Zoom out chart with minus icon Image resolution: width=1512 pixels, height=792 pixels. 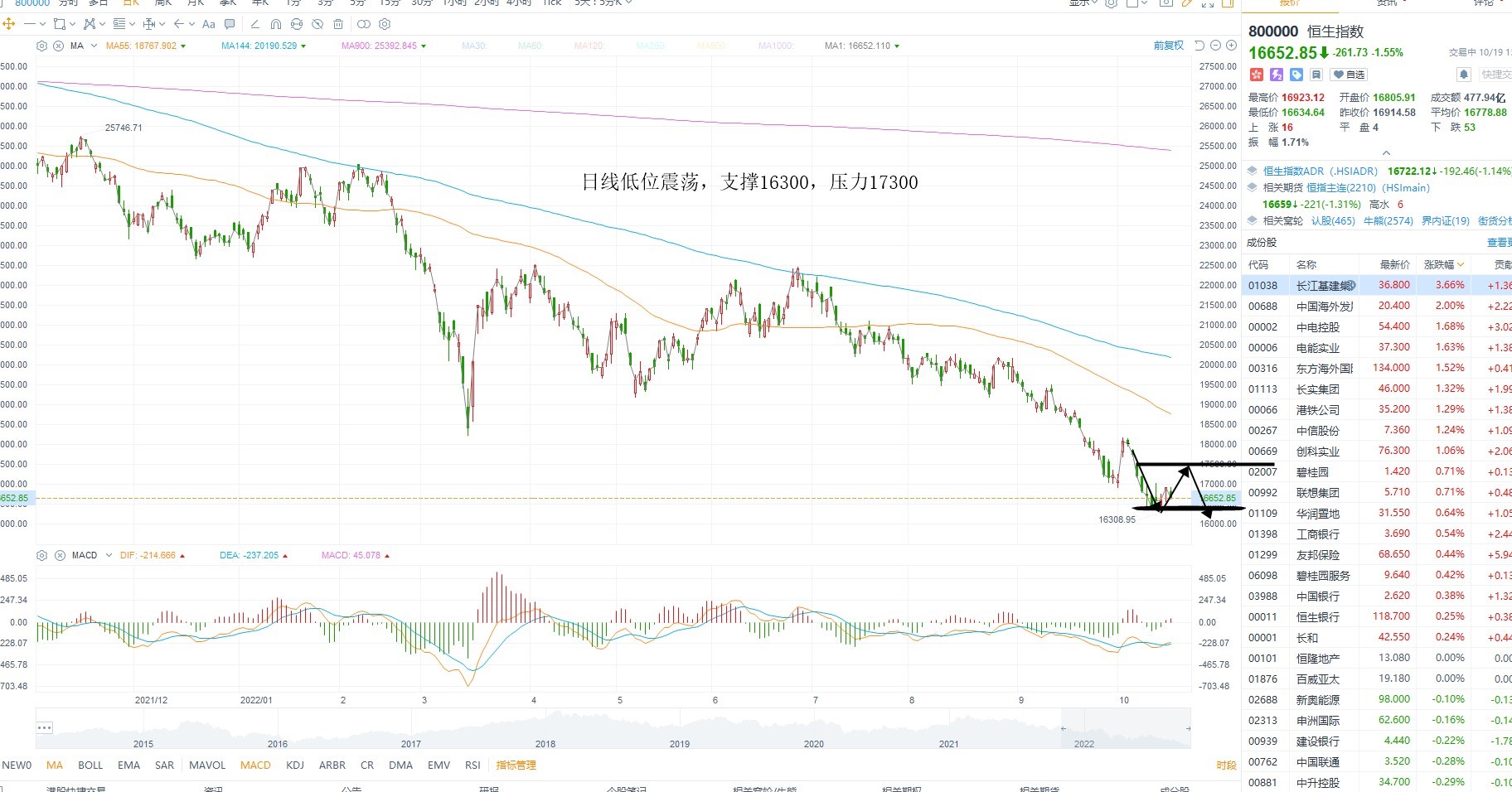tap(1215, 46)
